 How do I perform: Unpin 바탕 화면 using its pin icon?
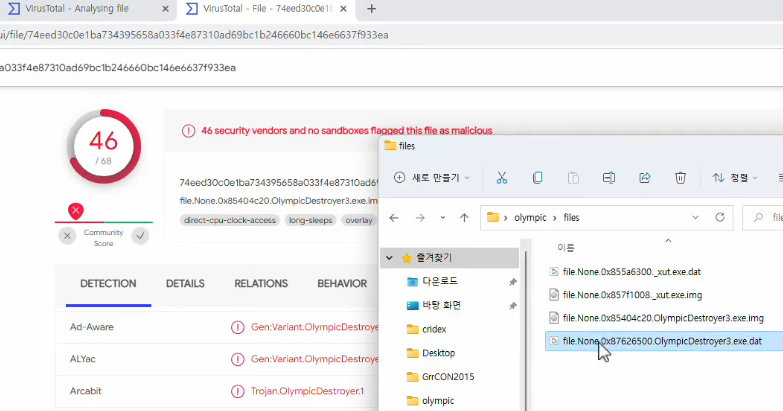click(512, 306)
